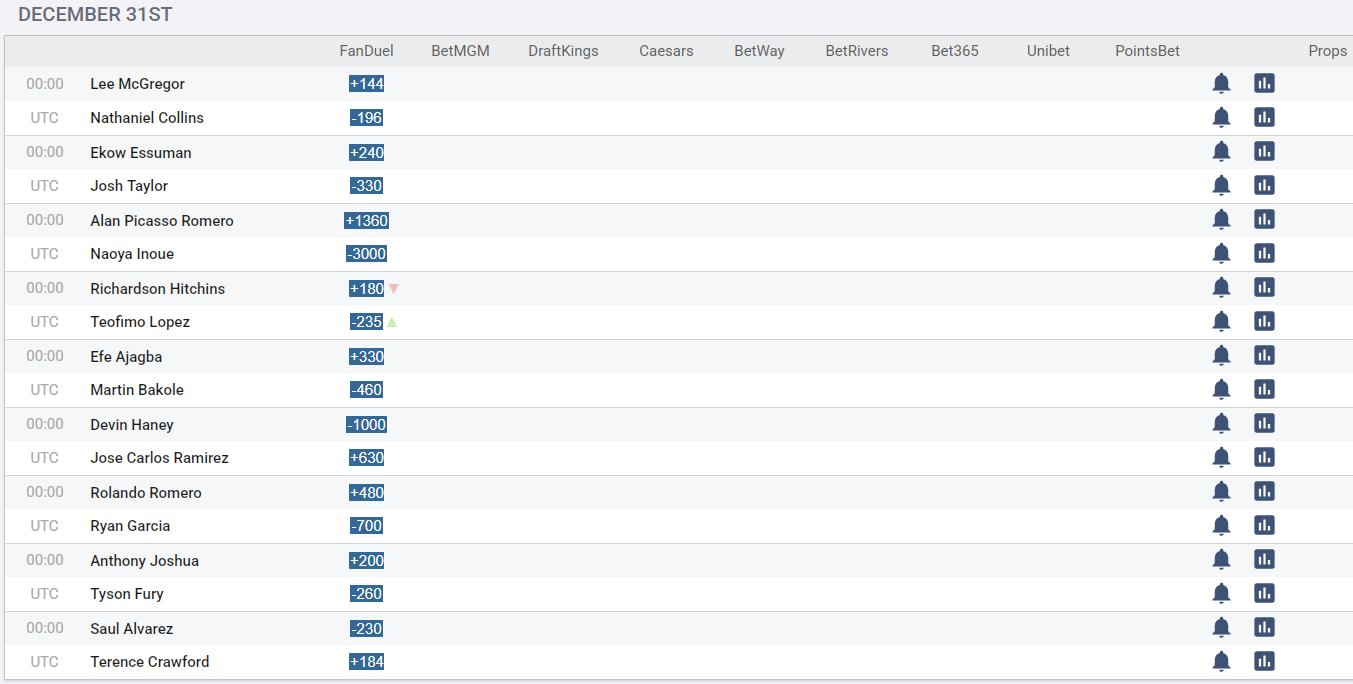
Task: Open the chart icon for Alan Picasso Romero
Action: coord(1264,220)
